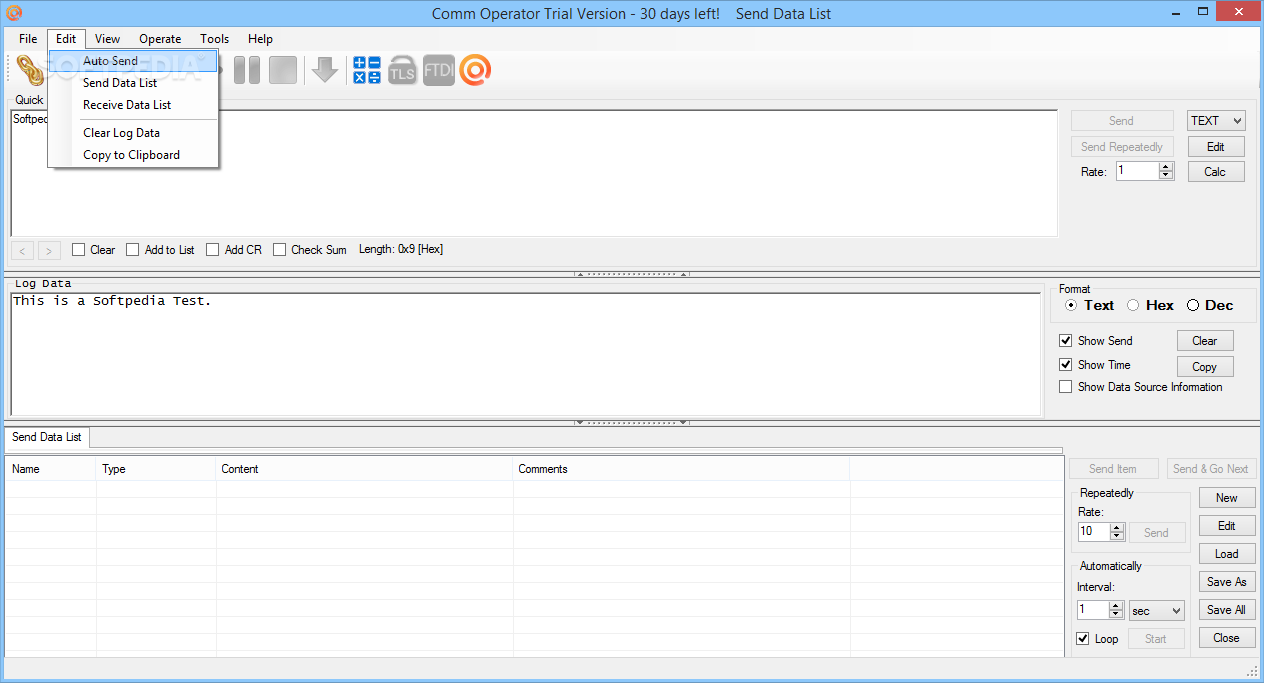The height and width of the screenshot is (683, 1264).
Task: Open the Help menu
Action: tap(260, 39)
